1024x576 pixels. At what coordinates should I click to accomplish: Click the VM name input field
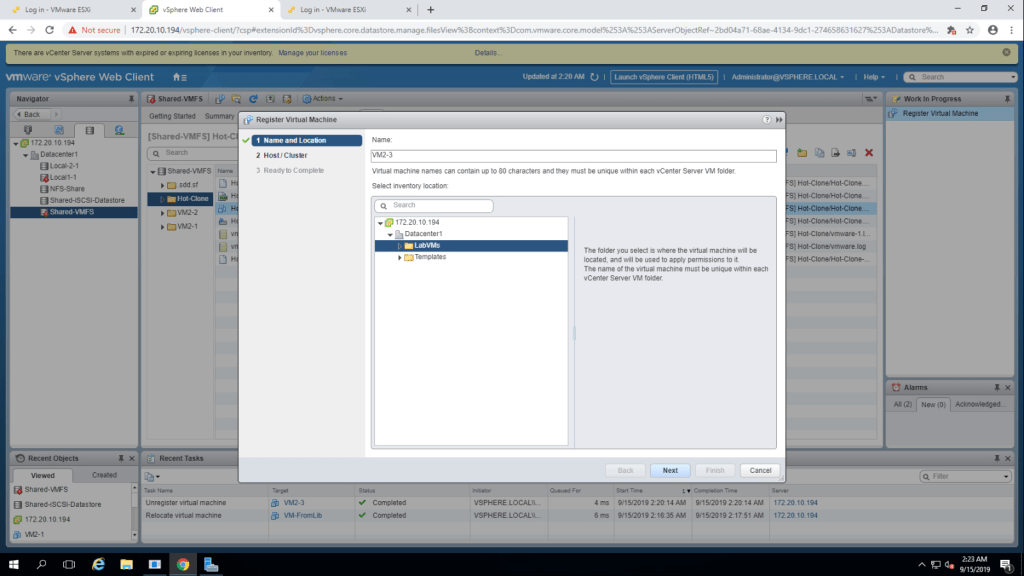click(x=574, y=156)
